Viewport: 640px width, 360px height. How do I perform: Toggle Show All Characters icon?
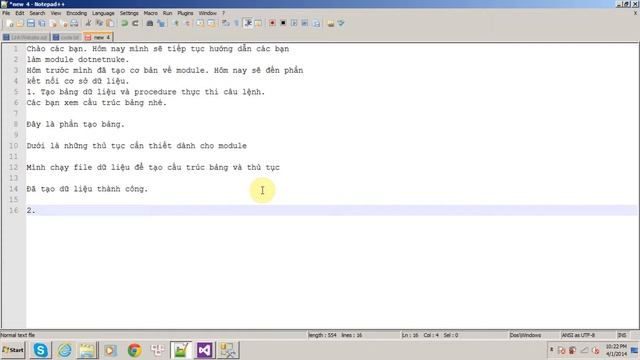(236, 23)
